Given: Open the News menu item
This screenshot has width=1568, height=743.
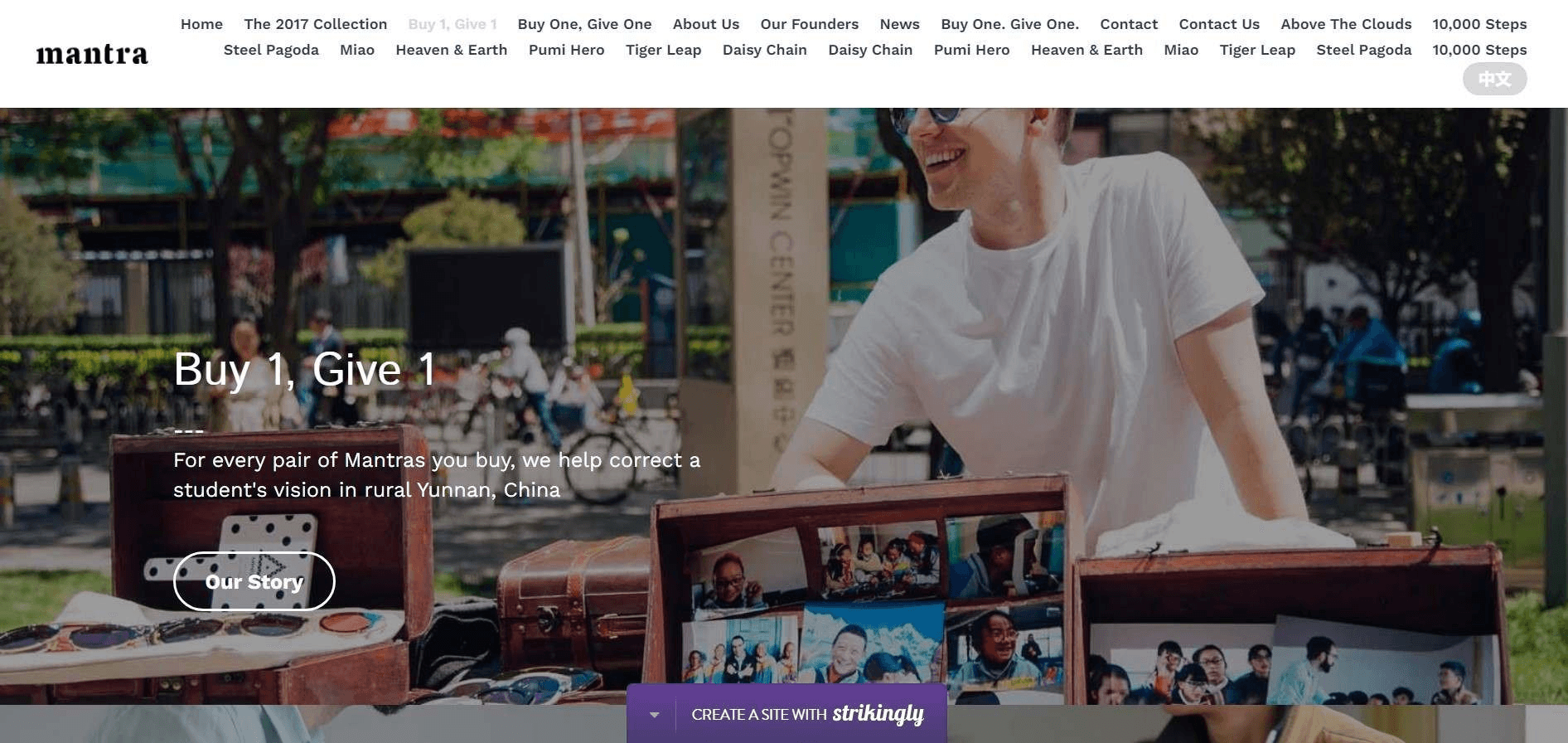Looking at the screenshot, I should coord(900,24).
